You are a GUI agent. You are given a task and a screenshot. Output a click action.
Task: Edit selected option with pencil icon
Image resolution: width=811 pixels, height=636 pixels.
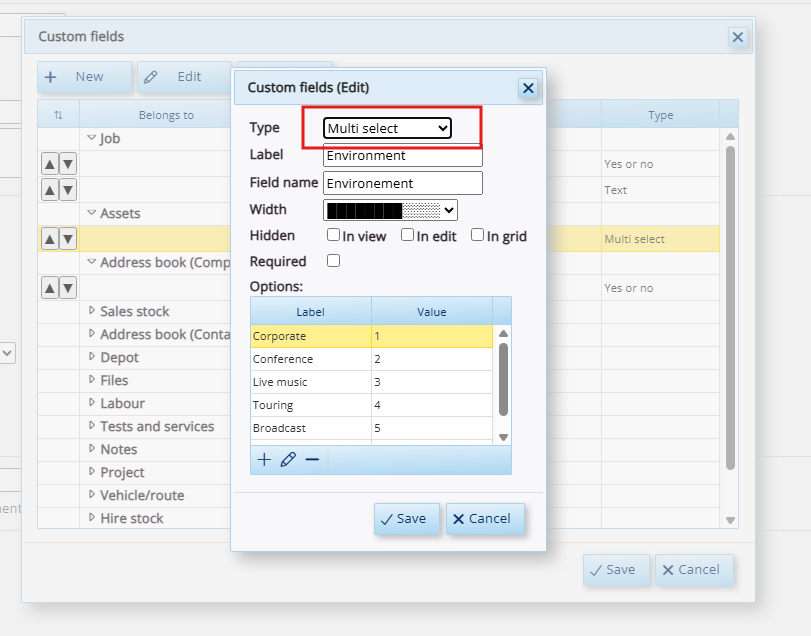point(288,460)
